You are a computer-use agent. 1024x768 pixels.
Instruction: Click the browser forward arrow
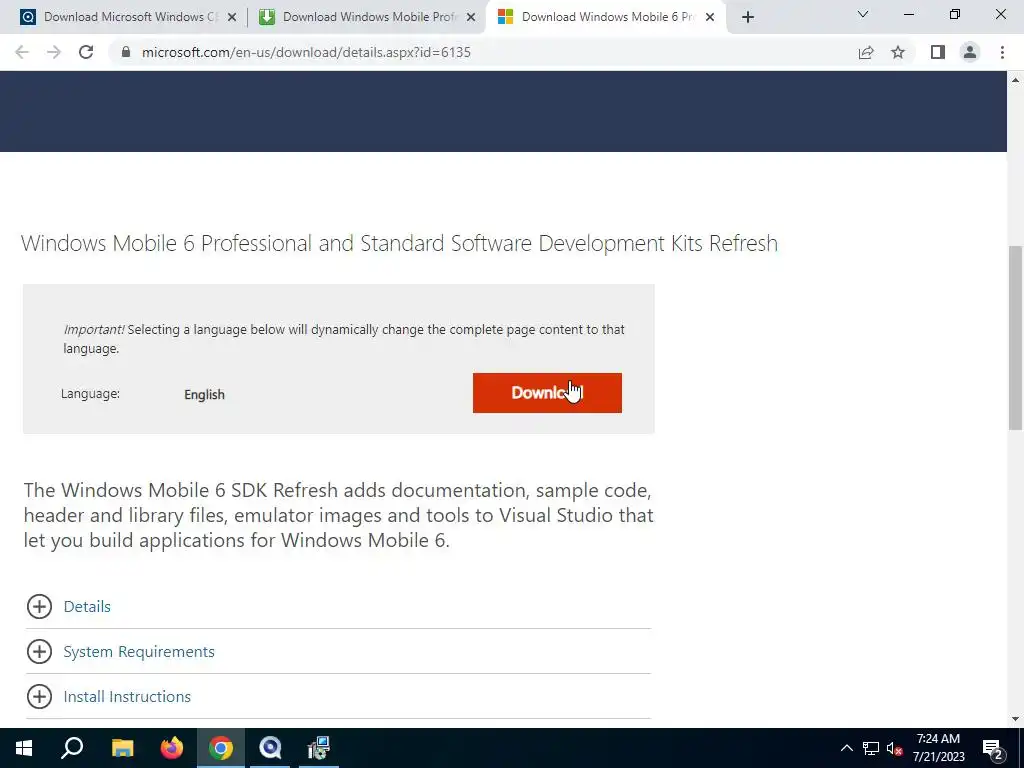(54, 52)
